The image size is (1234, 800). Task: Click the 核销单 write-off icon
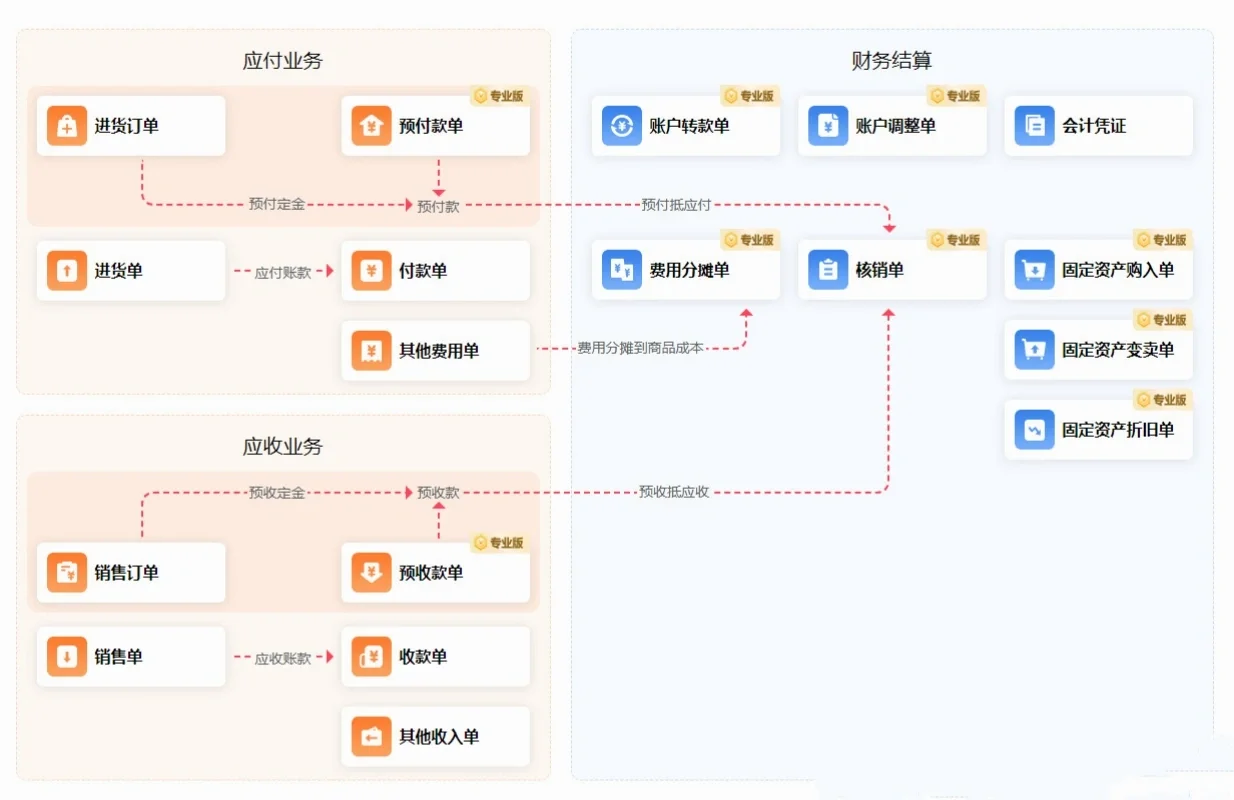[827, 270]
